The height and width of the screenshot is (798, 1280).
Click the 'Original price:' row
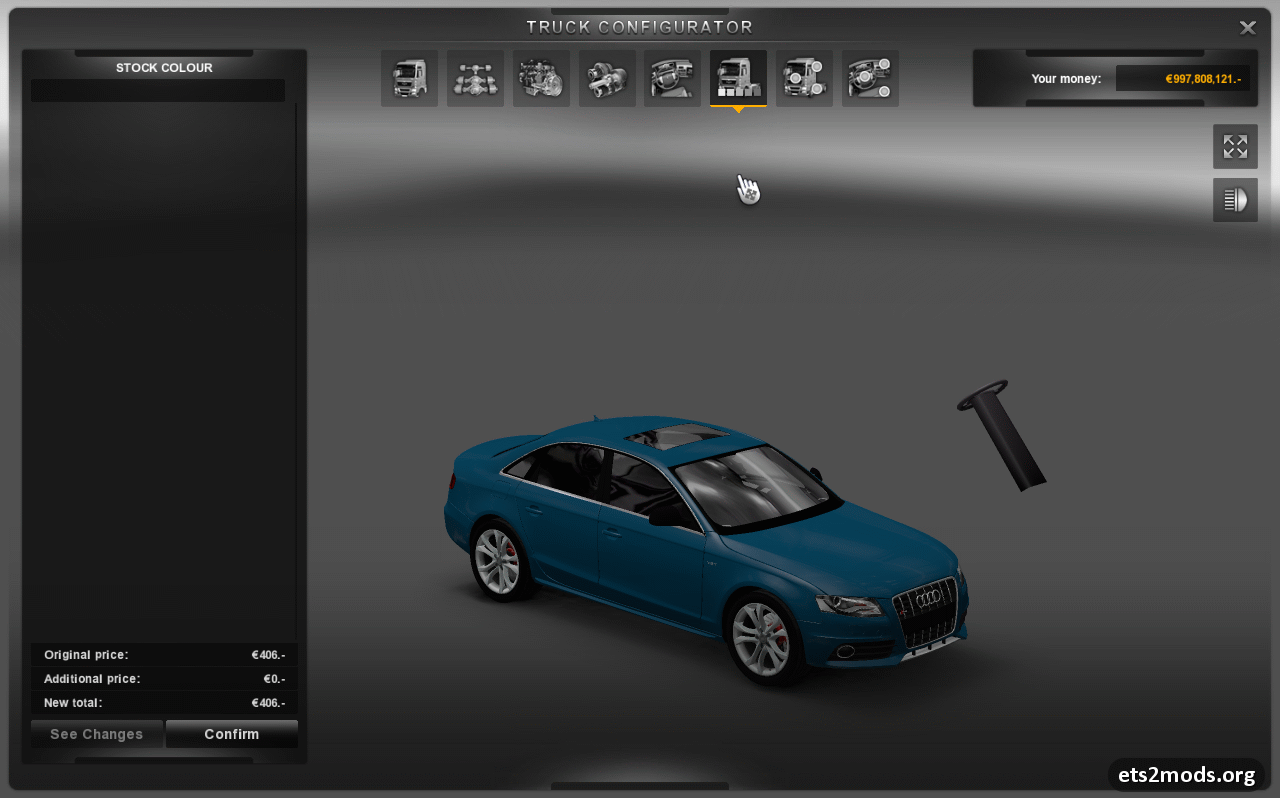tap(164, 655)
